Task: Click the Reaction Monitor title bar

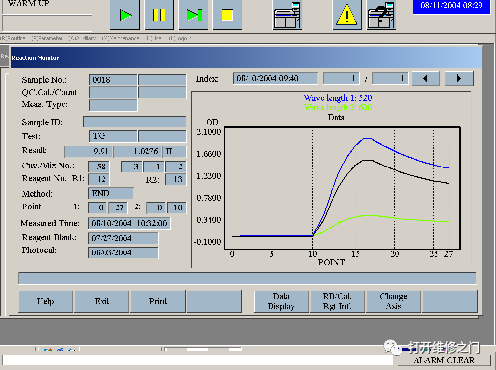Action: click(246, 58)
